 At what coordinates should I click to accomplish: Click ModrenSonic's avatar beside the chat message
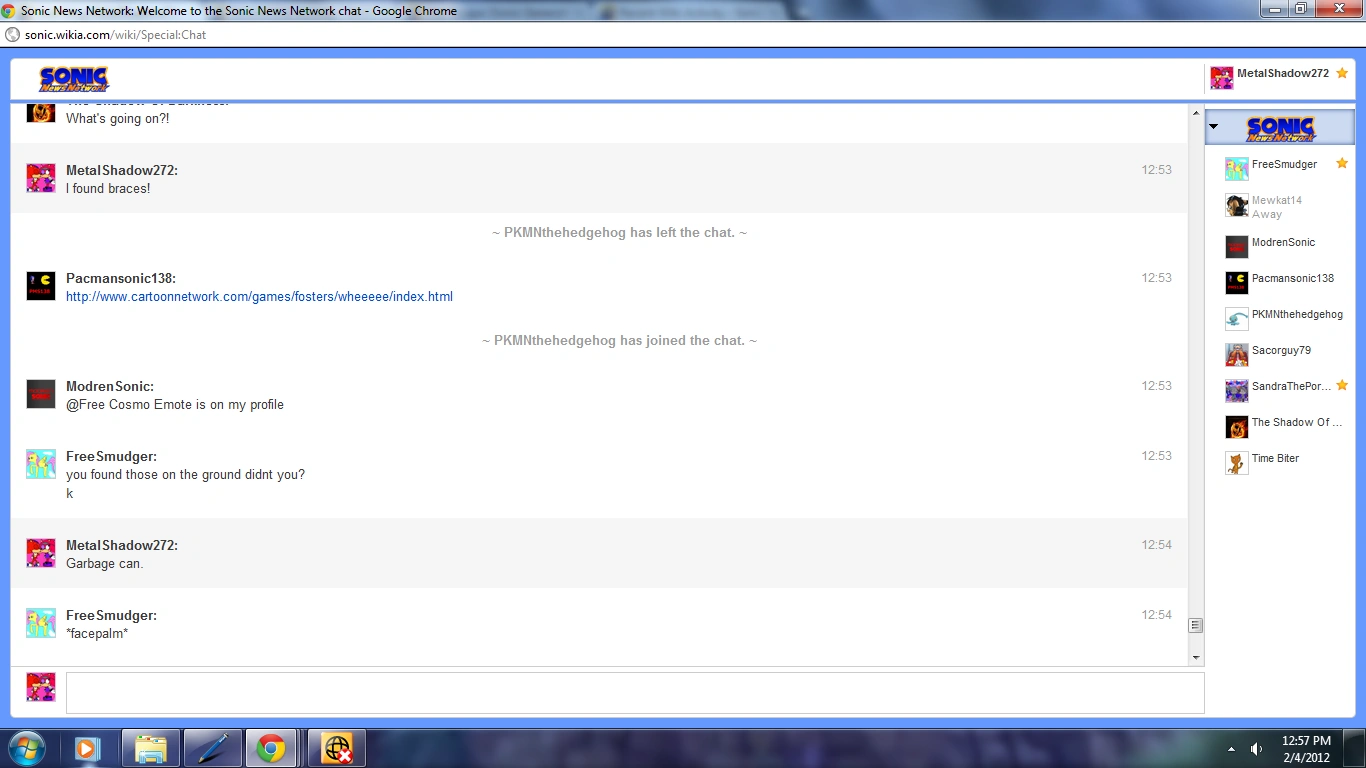pos(41,394)
